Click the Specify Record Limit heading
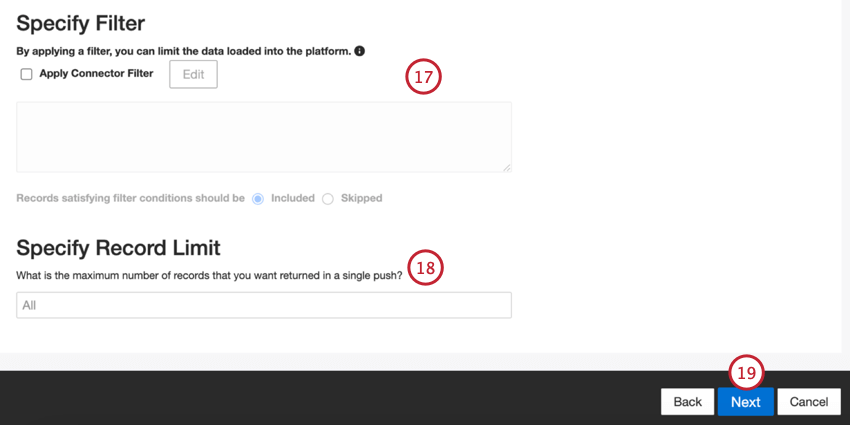Image resolution: width=850 pixels, height=425 pixels. 118,248
